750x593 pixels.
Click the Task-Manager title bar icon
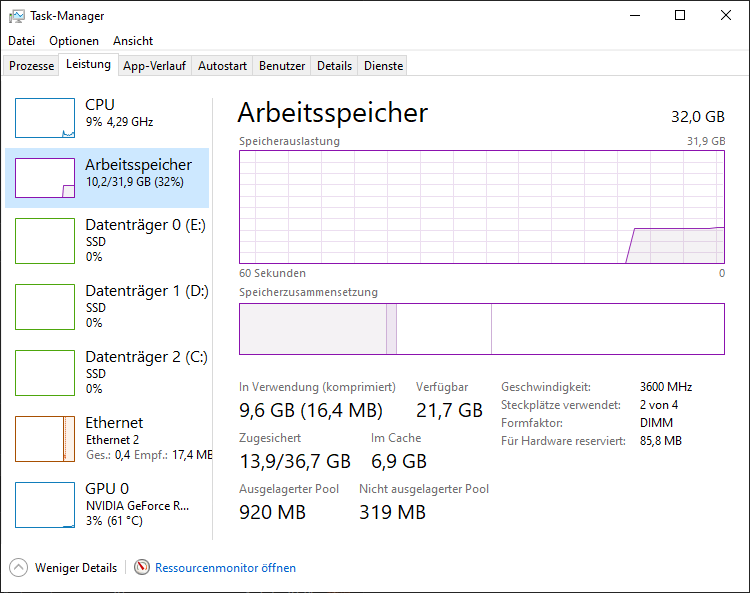click(16, 16)
